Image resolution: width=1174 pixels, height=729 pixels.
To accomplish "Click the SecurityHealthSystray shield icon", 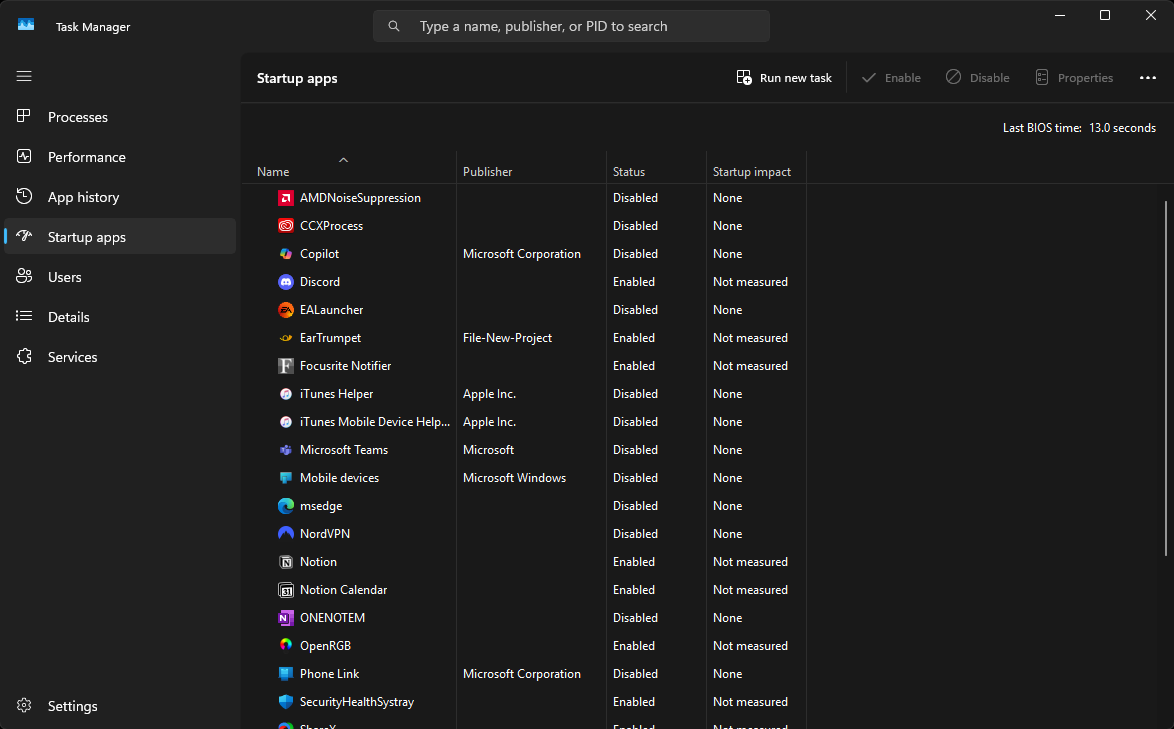I will [285, 701].
